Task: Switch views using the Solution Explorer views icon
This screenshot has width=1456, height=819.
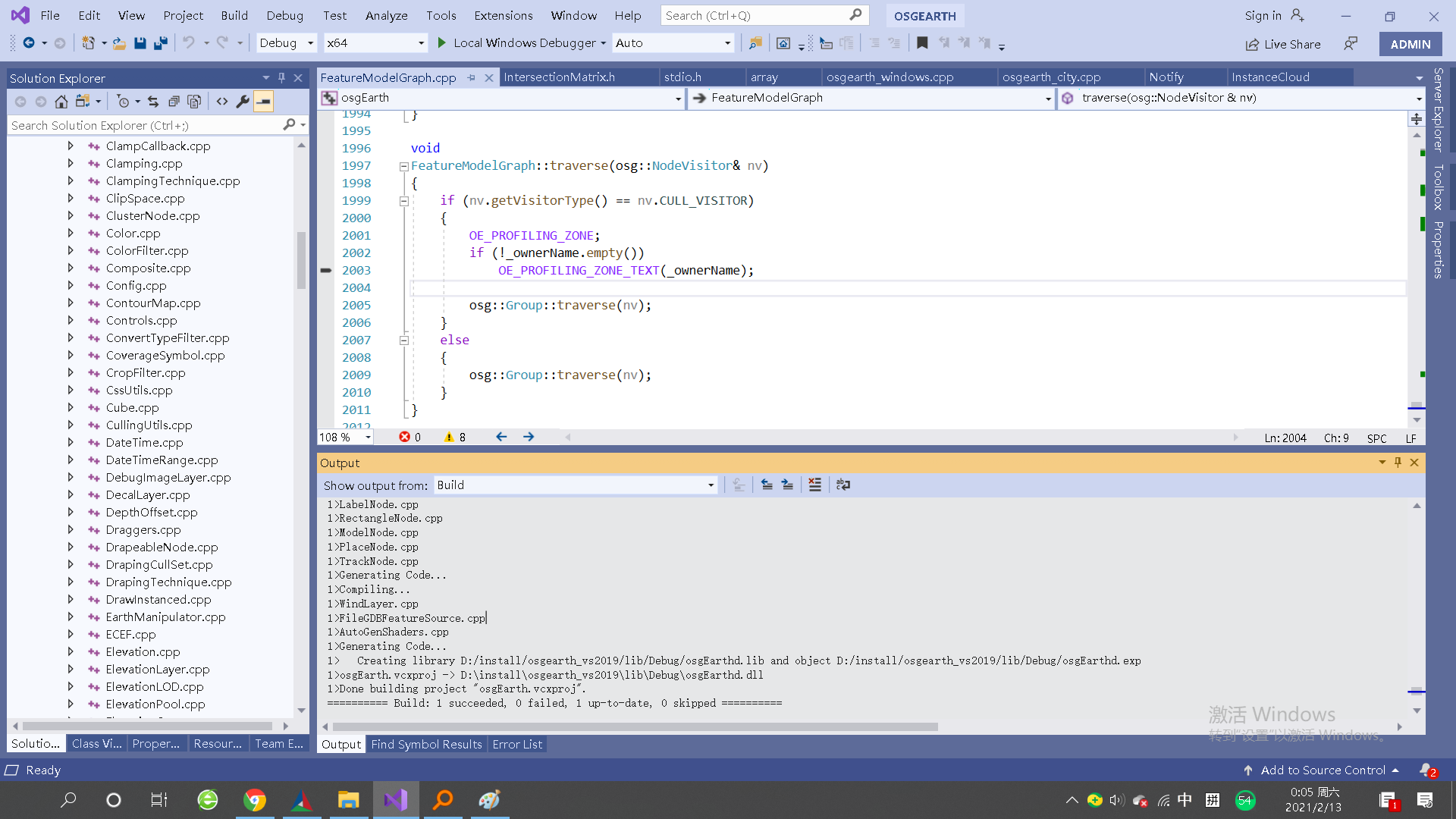Action: 83,101
